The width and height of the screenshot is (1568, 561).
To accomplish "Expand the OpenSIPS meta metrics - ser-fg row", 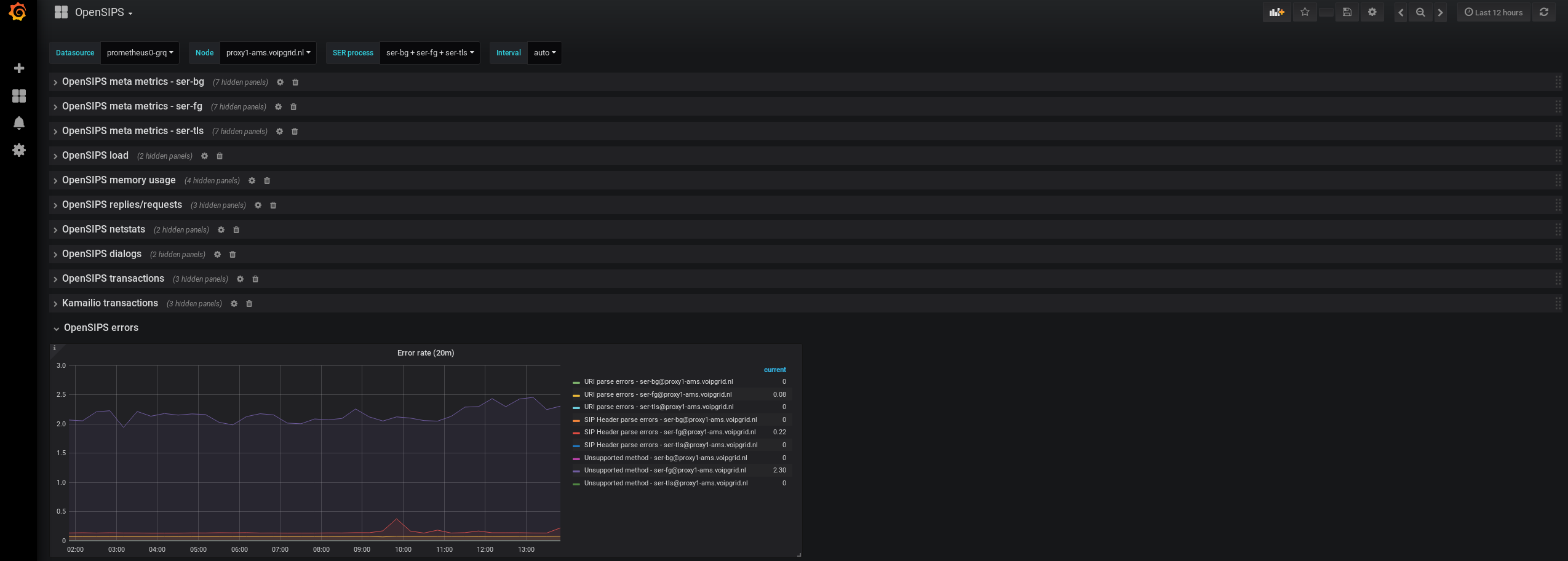I will [x=132, y=106].
